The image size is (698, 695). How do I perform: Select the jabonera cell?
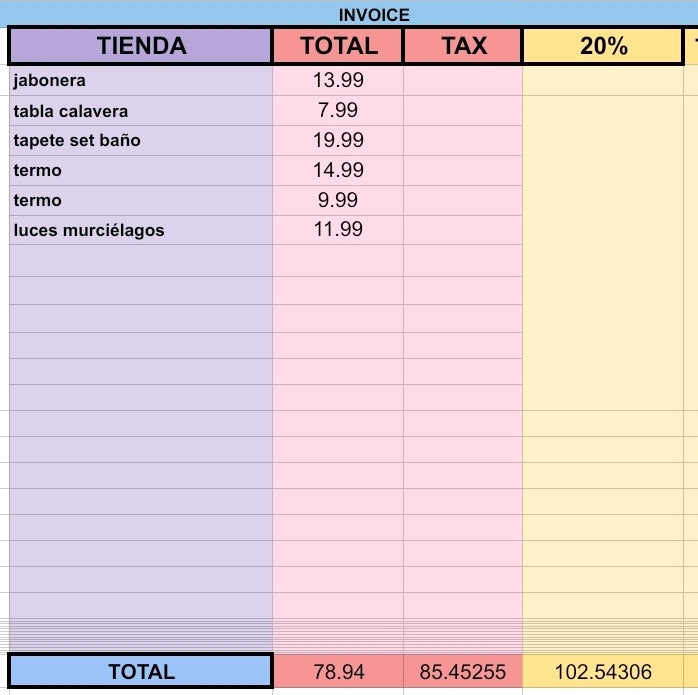click(x=141, y=81)
